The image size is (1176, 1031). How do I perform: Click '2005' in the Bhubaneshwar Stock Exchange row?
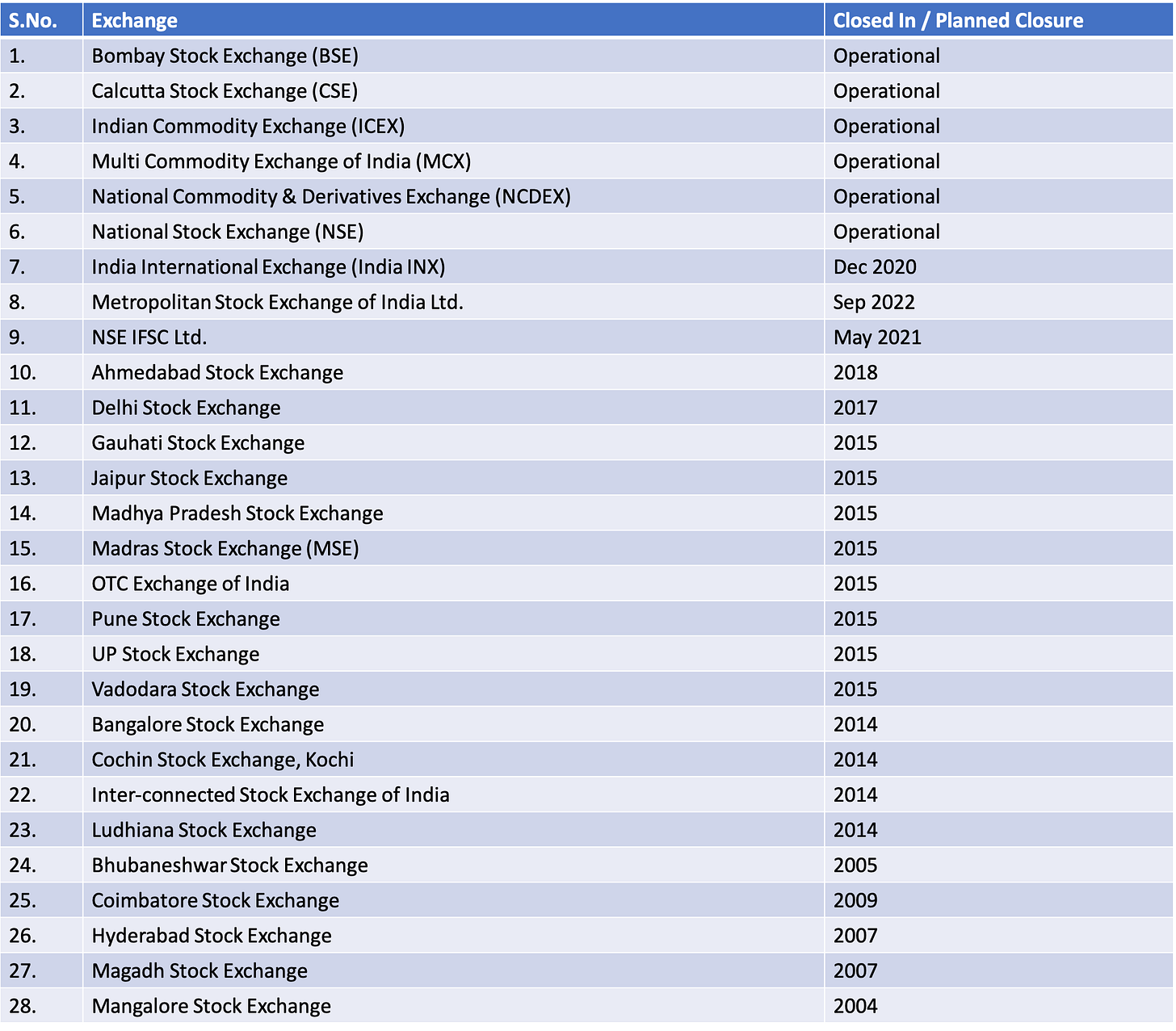(855, 865)
